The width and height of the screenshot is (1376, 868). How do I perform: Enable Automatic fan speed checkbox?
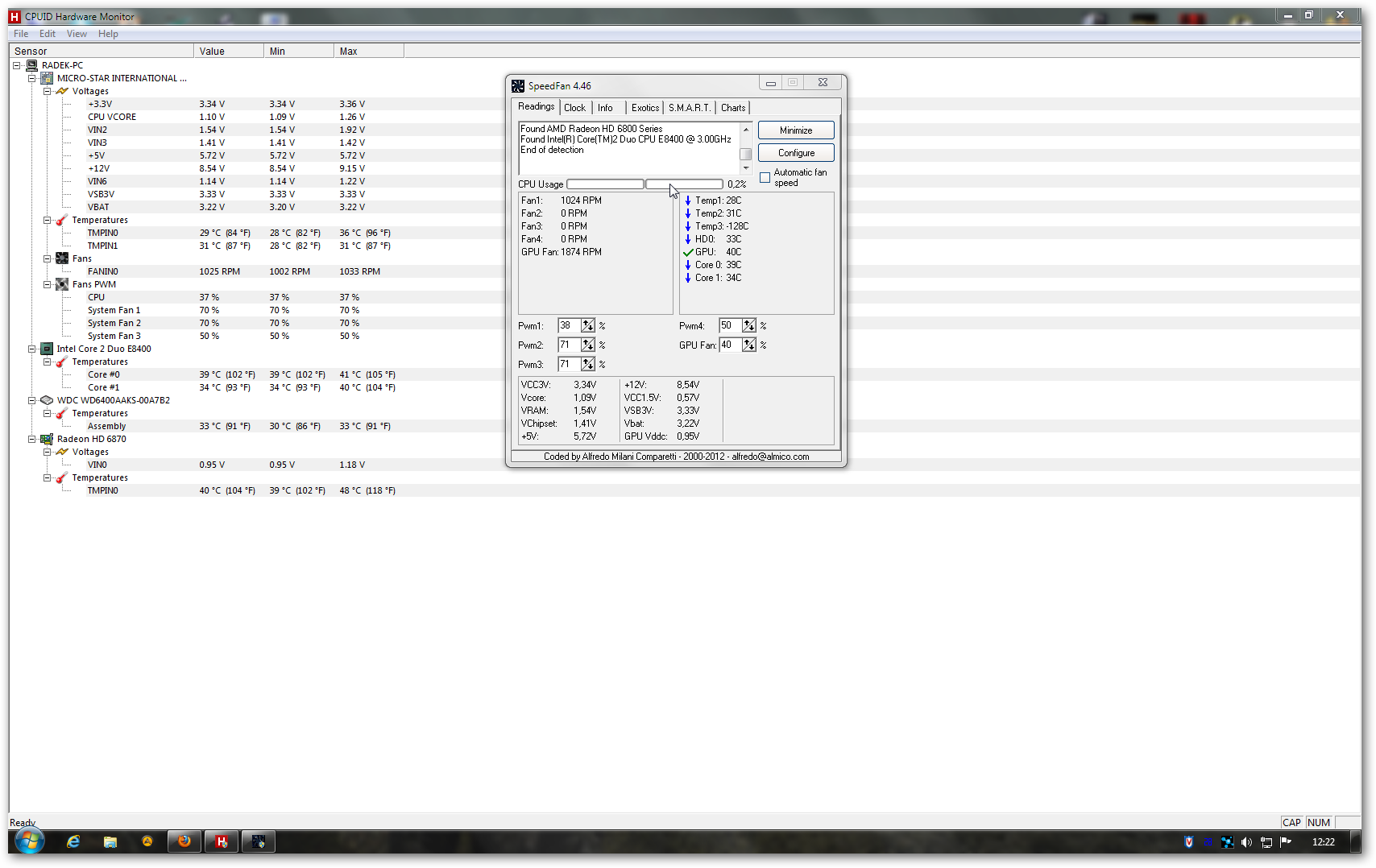[x=765, y=178]
